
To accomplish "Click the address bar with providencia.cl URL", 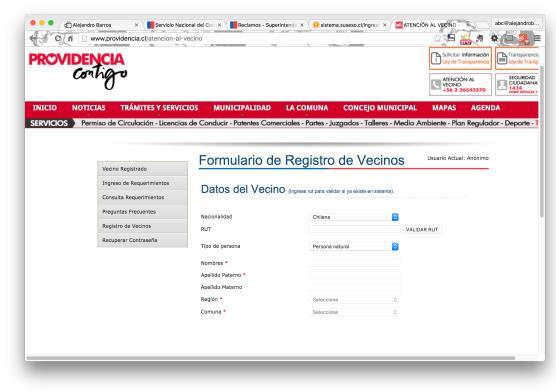I will [x=255, y=38].
